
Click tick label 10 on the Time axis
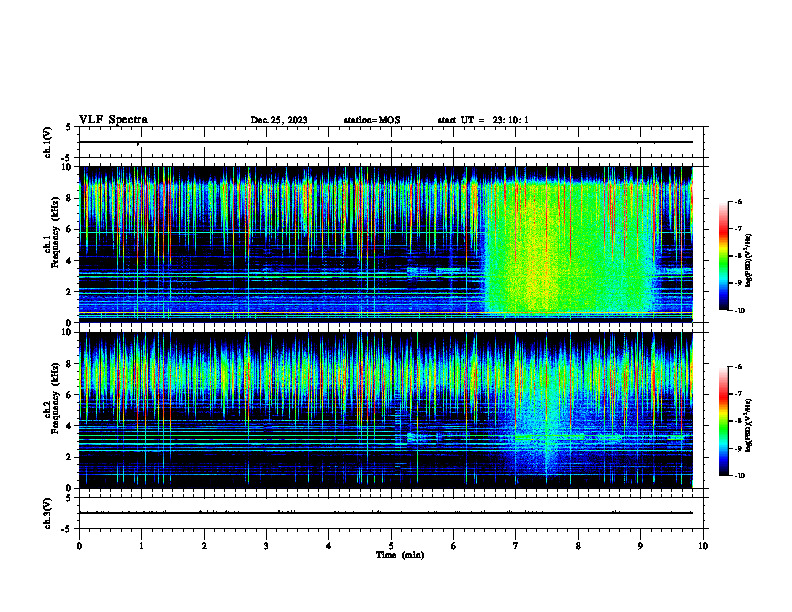point(703,546)
